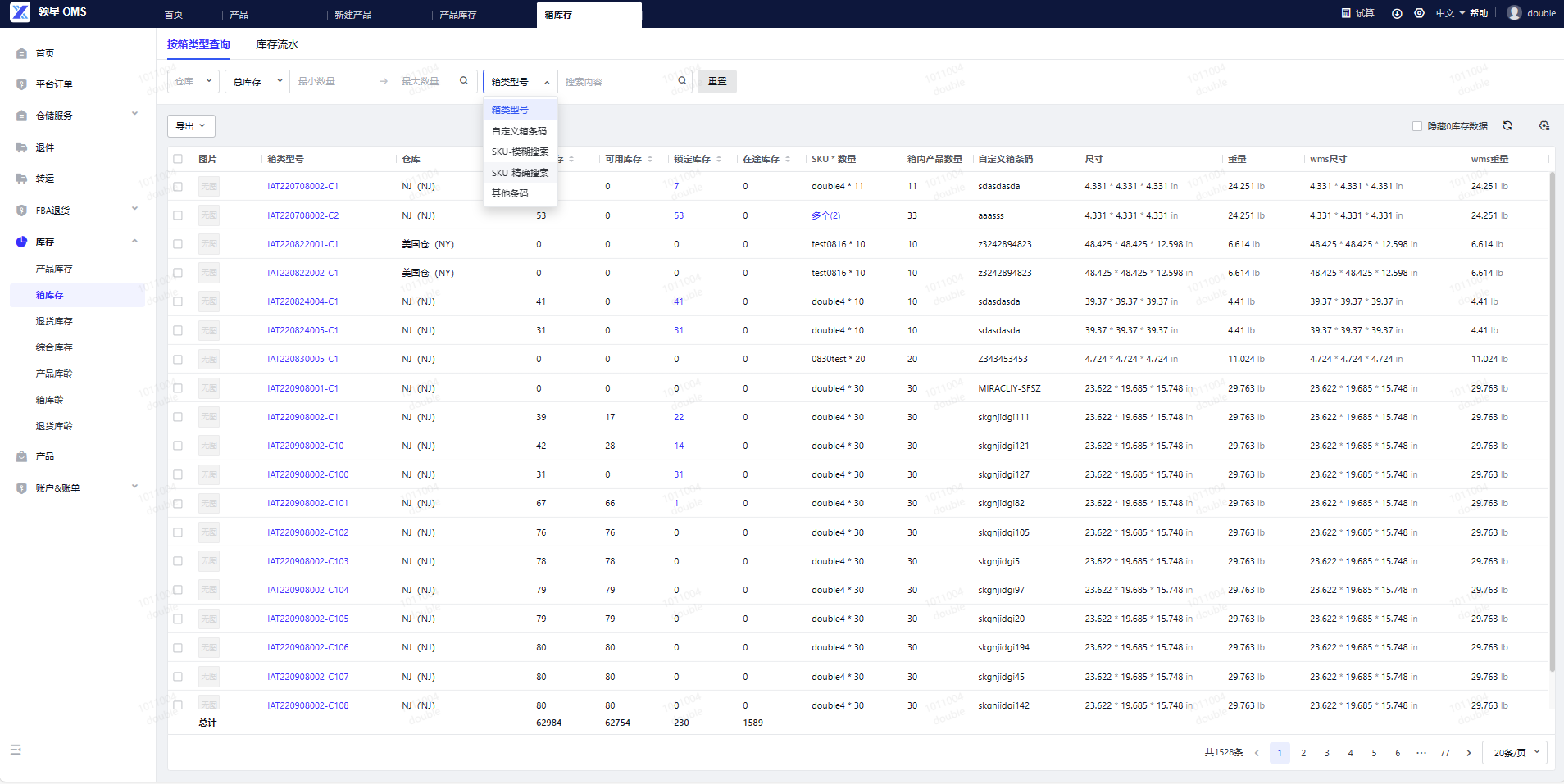This screenshot has height=784, width=1564.
Task: Check row IAT220708002-C1
Action: click(x=178, y=187)
